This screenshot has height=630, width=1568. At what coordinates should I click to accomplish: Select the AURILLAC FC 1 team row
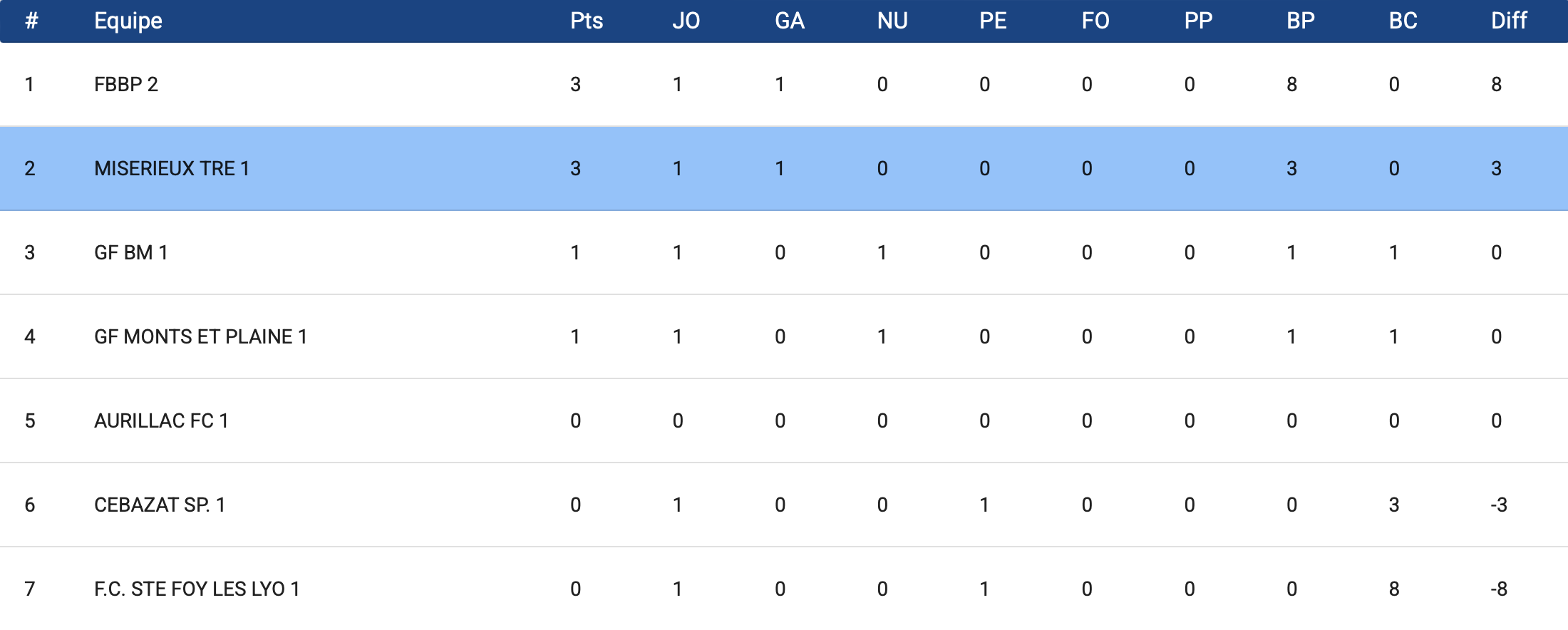161,421
